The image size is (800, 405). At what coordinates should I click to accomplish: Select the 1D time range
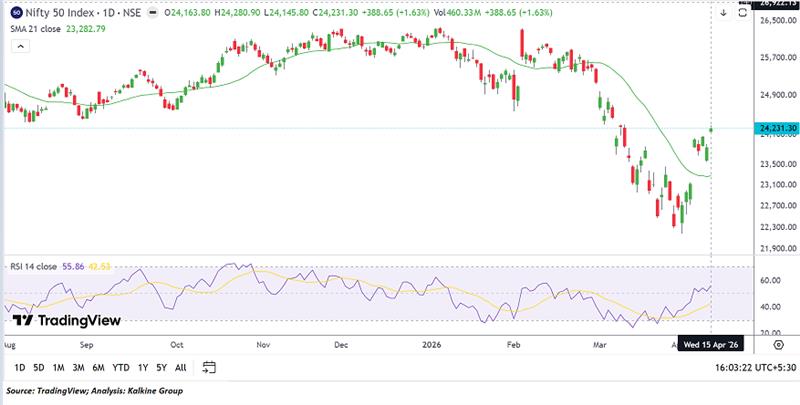point(19,367)
